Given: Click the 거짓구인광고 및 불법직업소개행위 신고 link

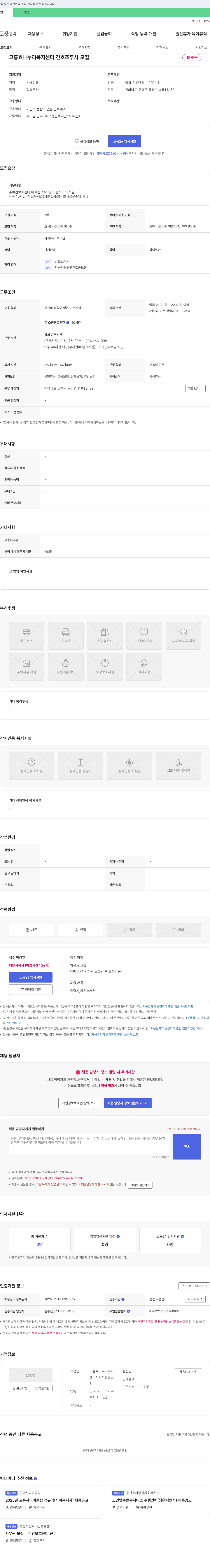Looking at the screenshot, I should click(x=161, y=1321).
